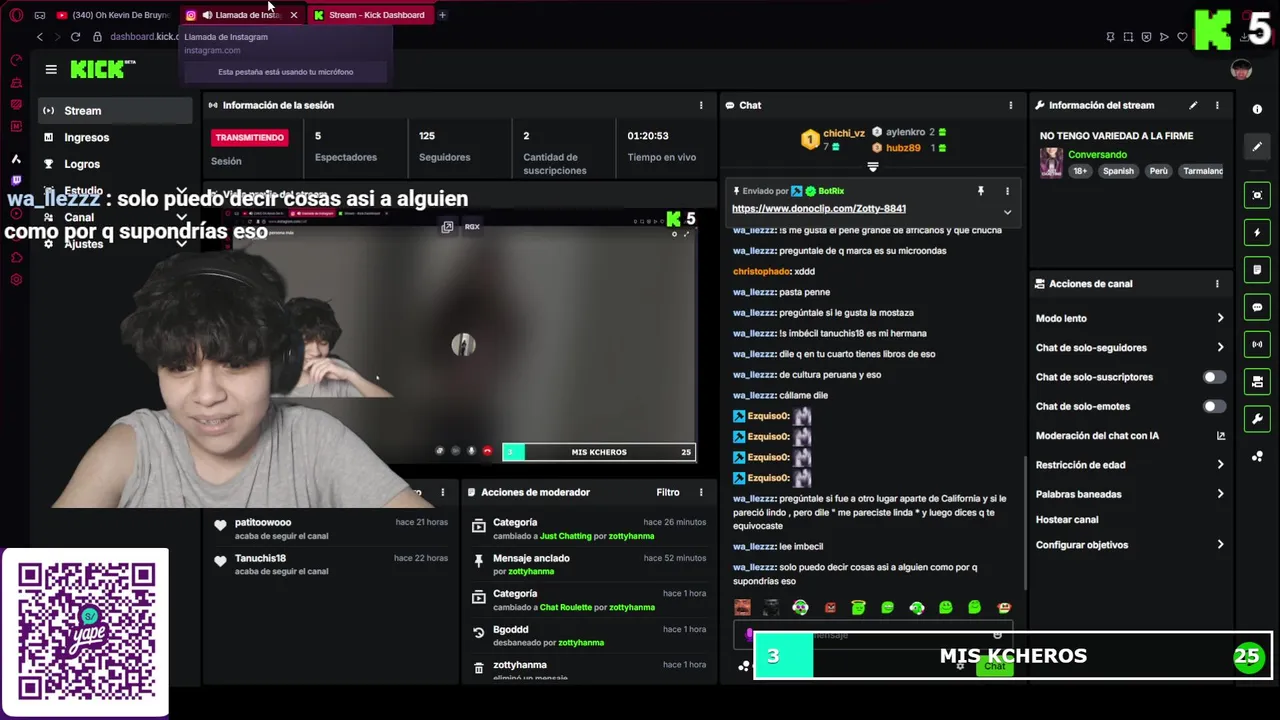The height and width of the screenshot is (720, 1280).
Task: Click the broadcast signal icon in right rail
Action: [1257, 344]
